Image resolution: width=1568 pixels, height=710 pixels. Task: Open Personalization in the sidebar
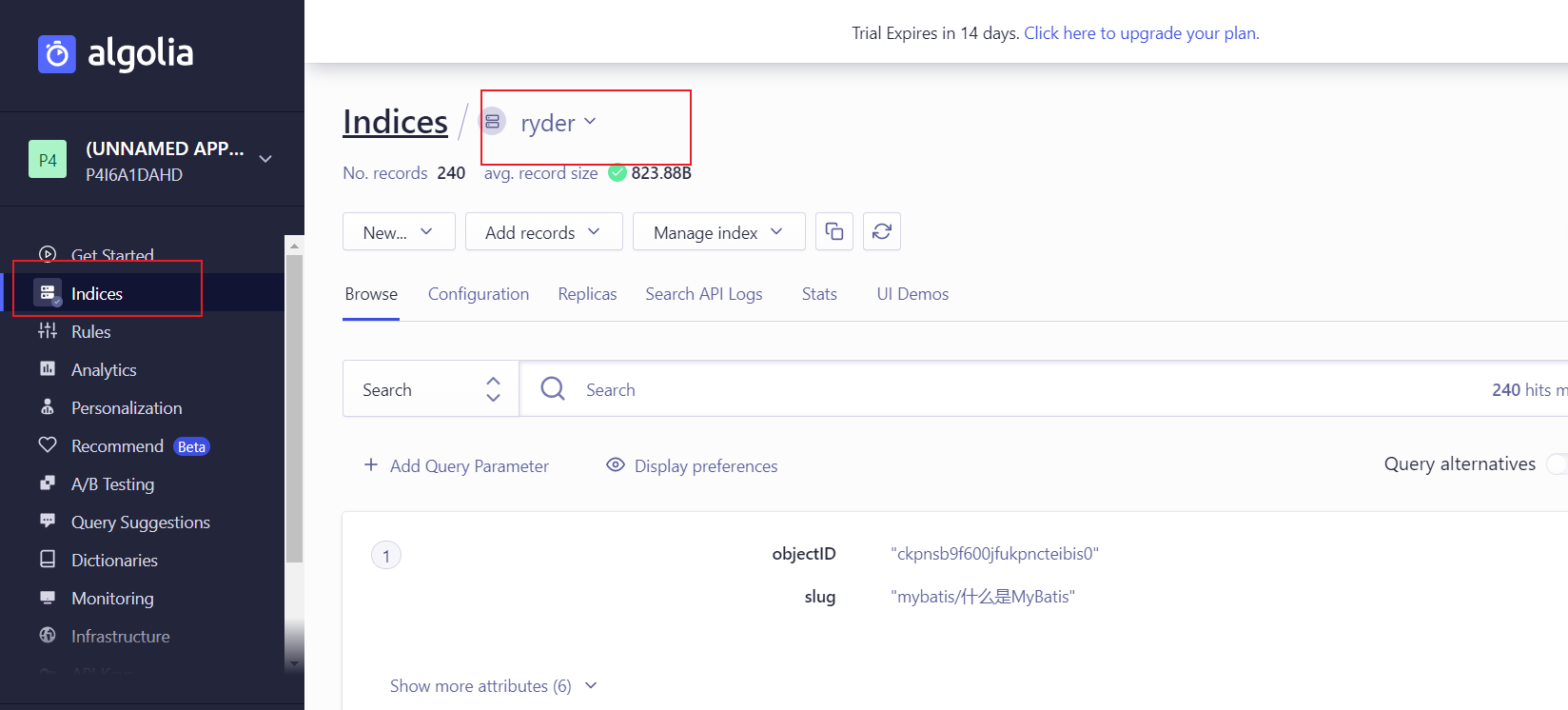pyautogui.click(x=127, y=407)
